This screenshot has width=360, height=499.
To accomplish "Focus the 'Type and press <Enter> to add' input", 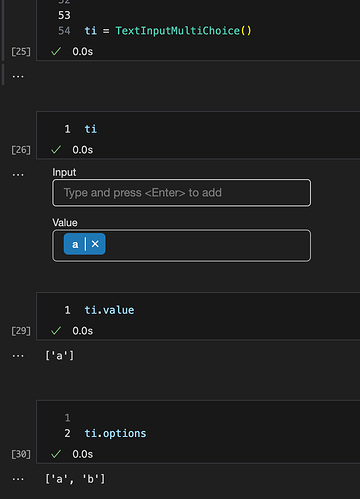I will click(181, 193).
